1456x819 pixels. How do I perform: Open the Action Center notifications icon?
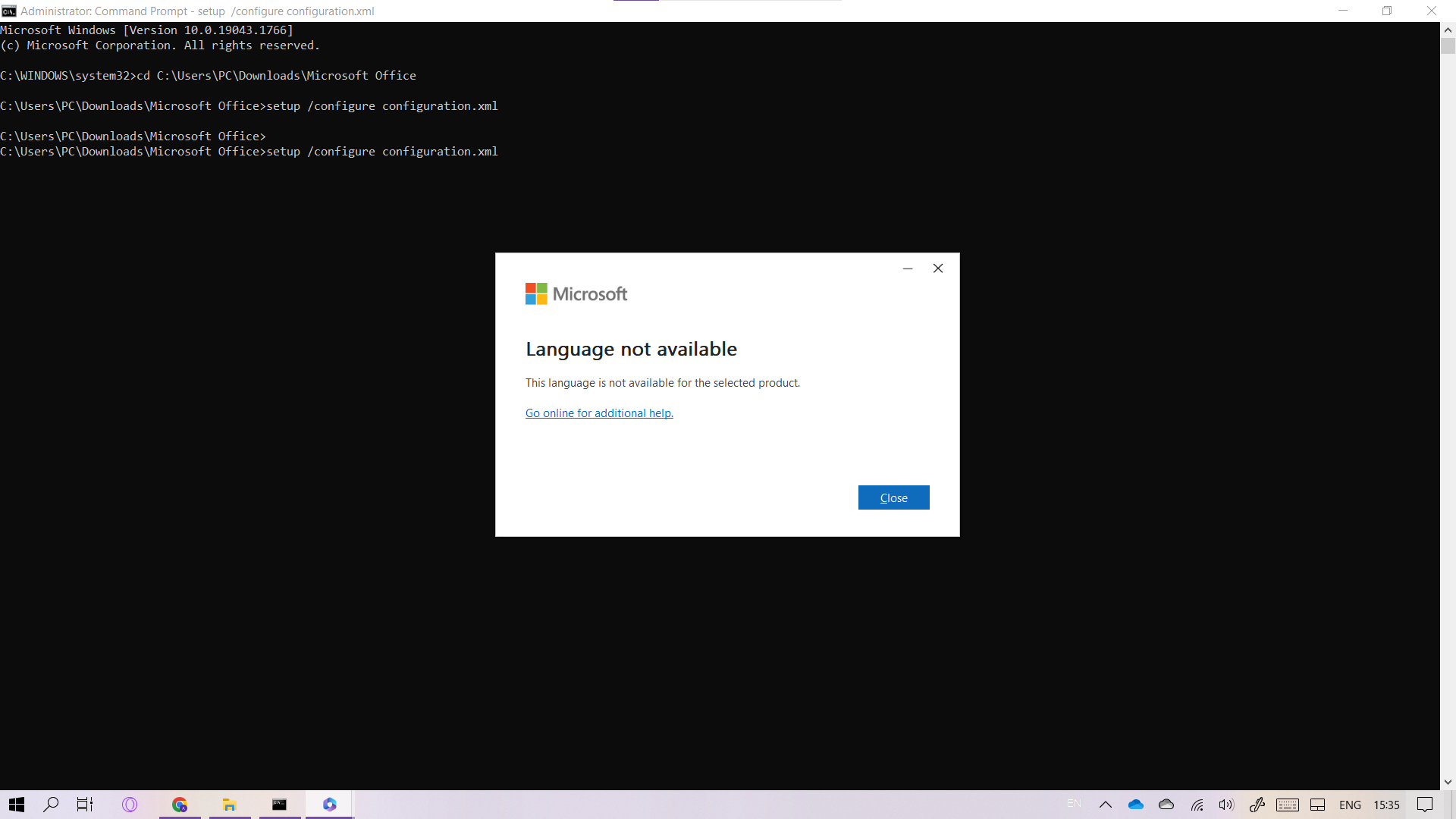tap(1426, 805)
